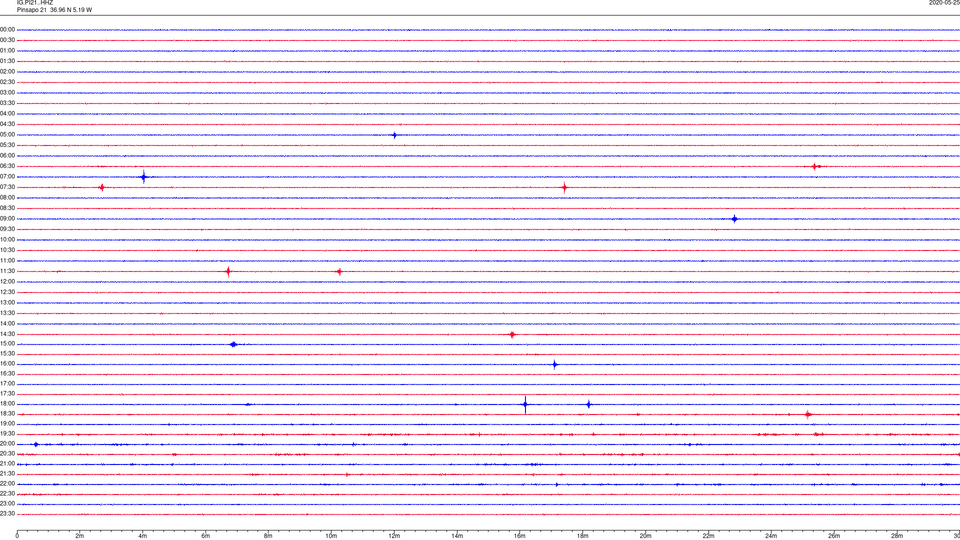Click the 14m tick on the time axis
Screen dimensions: 960x540
pos(457,536)
